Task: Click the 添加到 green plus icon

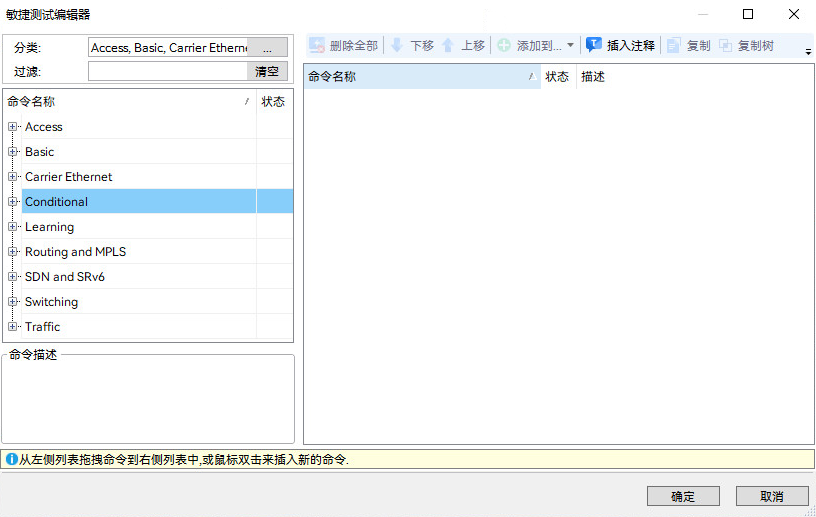Action: pos(504,46)
